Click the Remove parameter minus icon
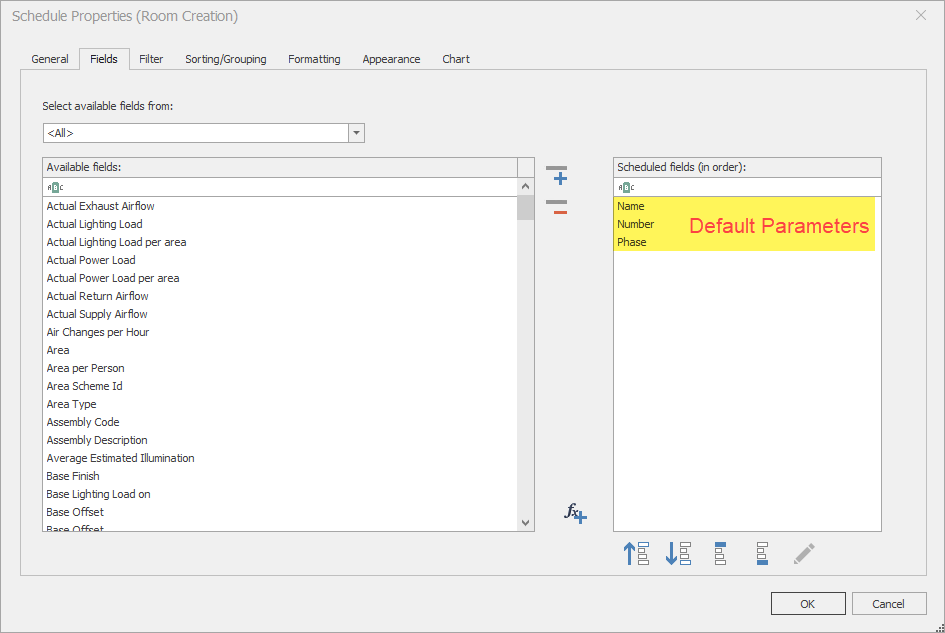The image size is (945, 633). point(557,207)
